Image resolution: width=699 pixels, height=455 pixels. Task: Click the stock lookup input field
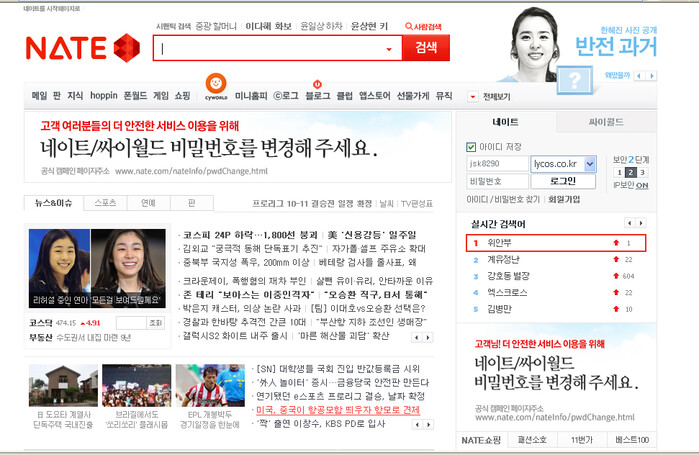131,323
